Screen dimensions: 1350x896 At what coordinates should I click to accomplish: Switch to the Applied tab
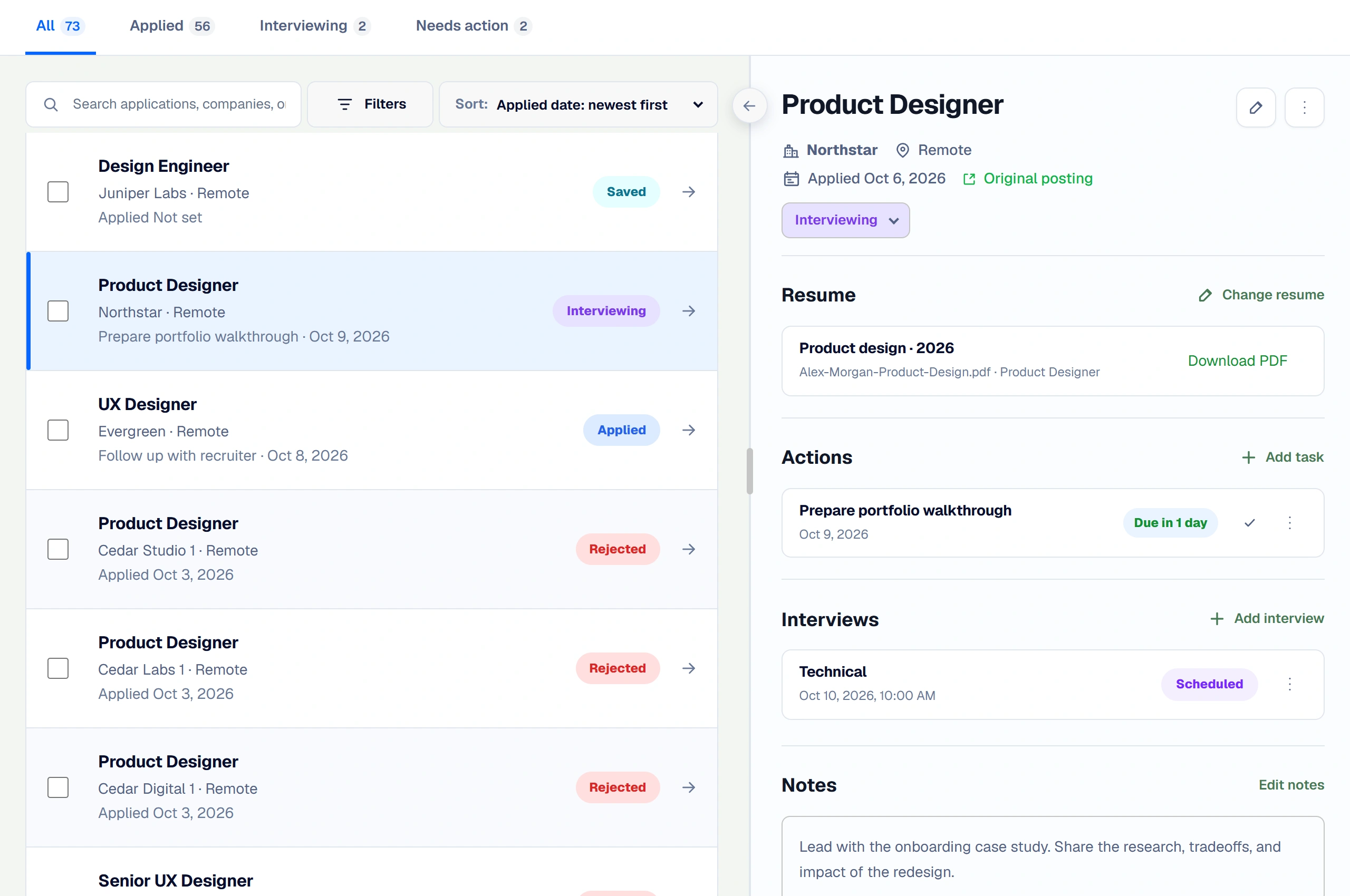pos(171,26)
